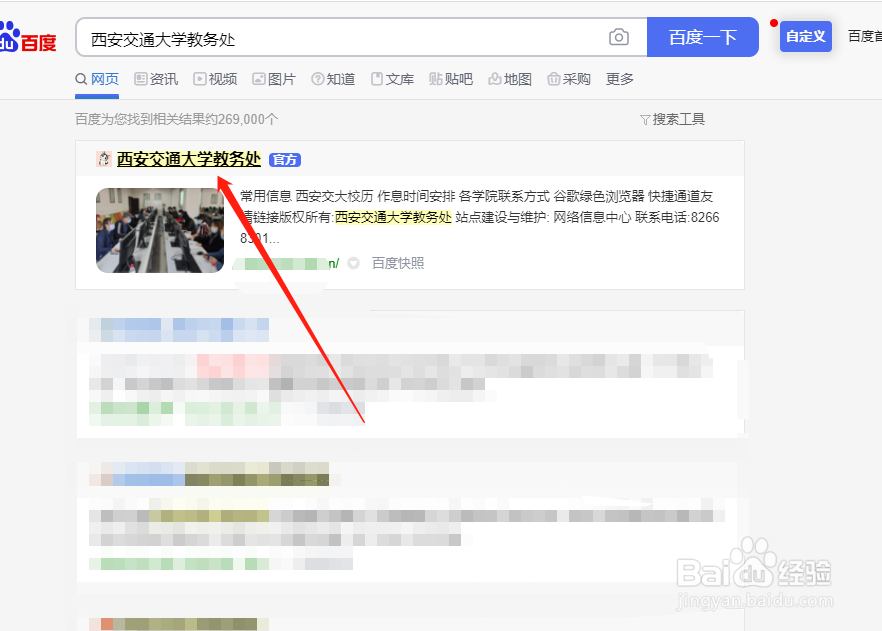The height and width of the screenshot is (631, 882).
Task: Switch to the 贴吧 tab
Action: (451, 79)
